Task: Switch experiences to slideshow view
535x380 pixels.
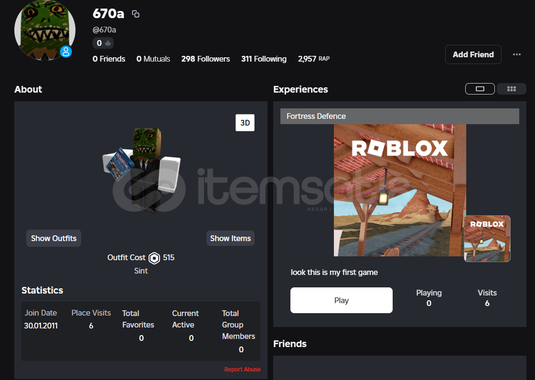Action: click(x=480, y=89)
